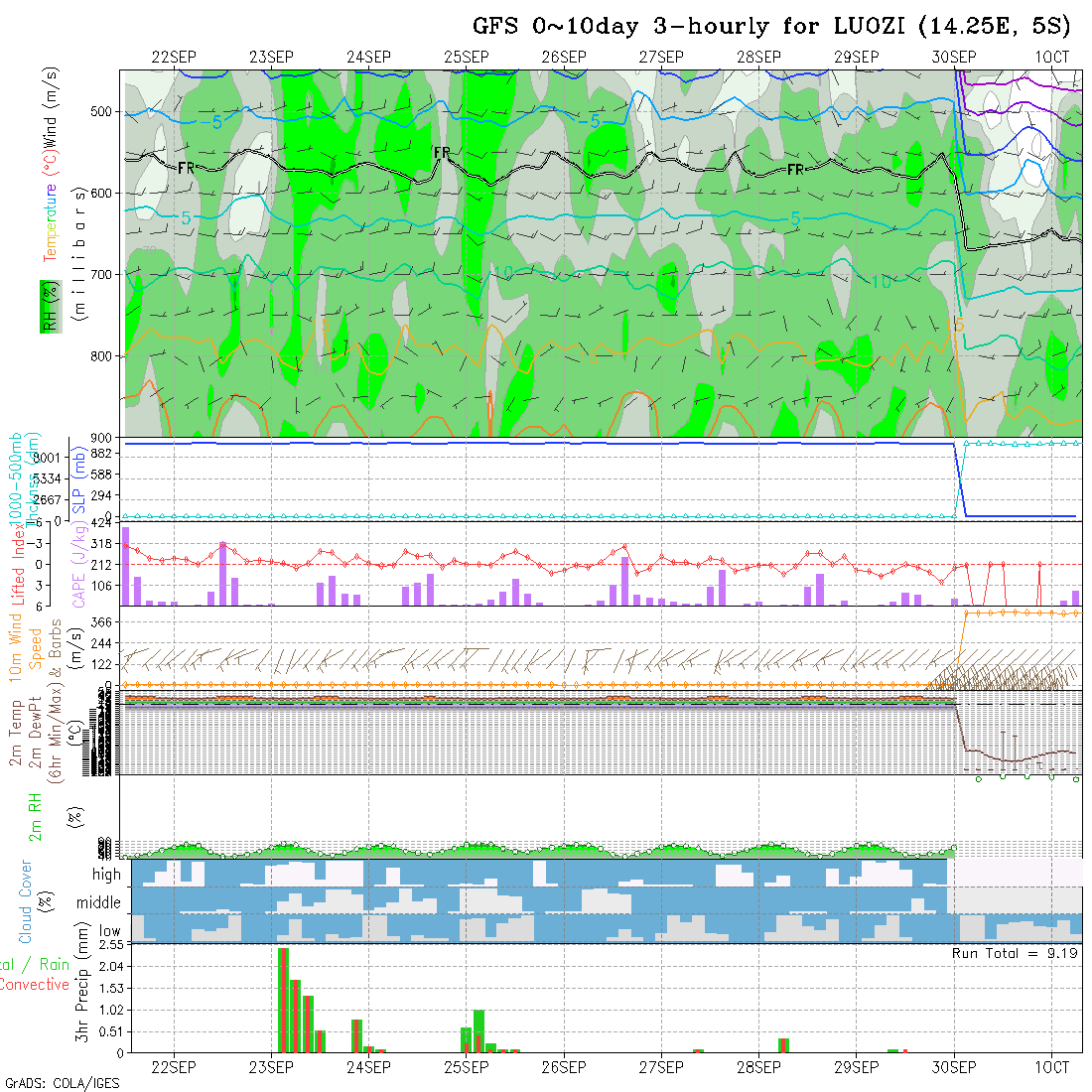Click the Run Total = 9.19 text

(x=1015, y=953)
